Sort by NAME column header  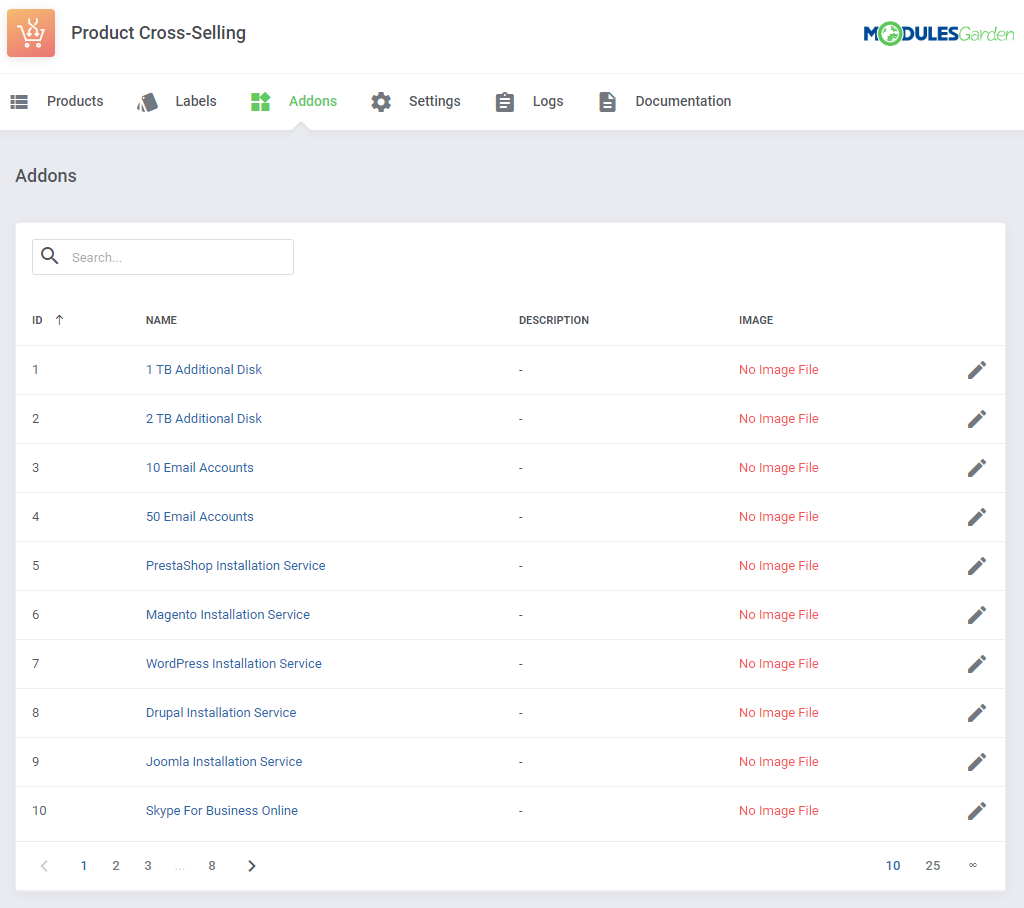pyautogui.click(x=161, y=320)
